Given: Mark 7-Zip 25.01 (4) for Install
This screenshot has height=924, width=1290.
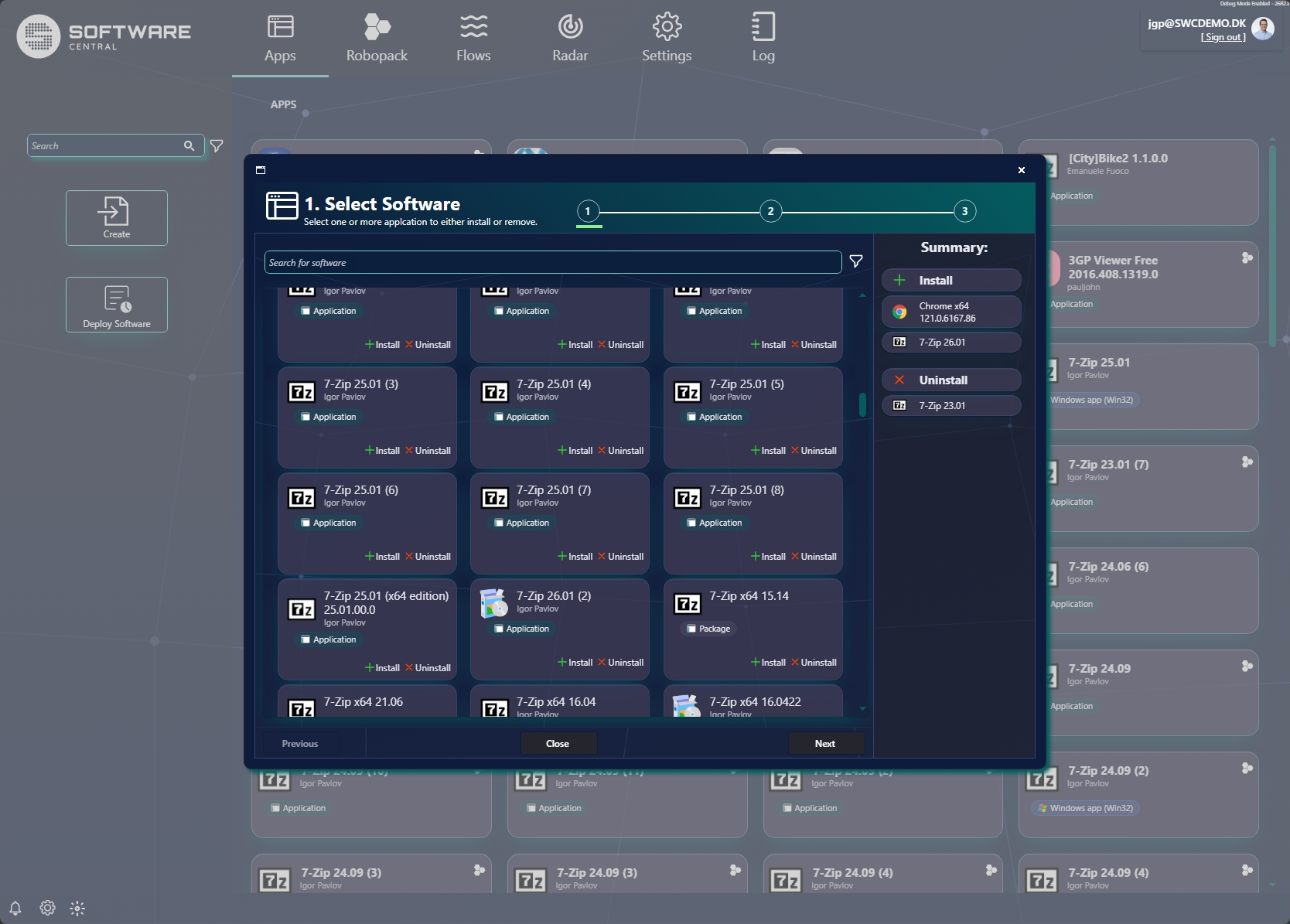Looking at the screenshot, I should 575,451.
